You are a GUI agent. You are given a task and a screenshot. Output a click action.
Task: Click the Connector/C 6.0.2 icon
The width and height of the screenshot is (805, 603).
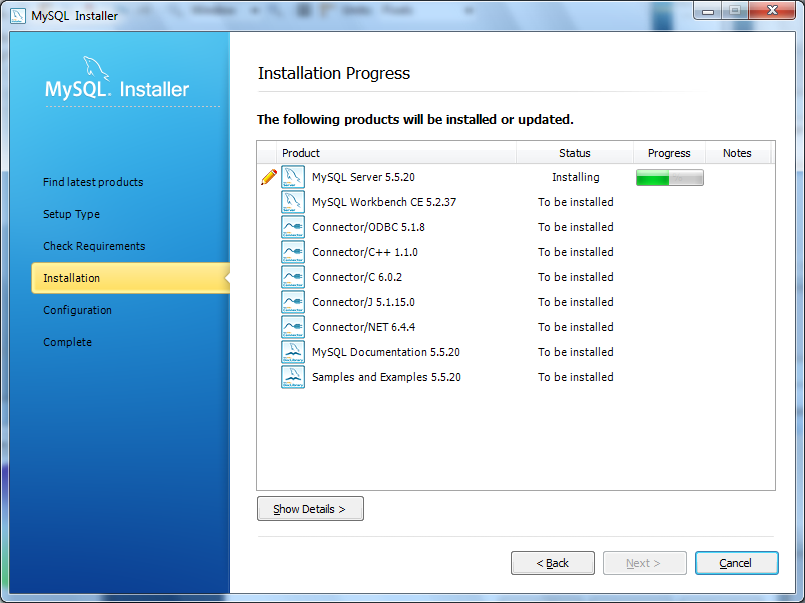pos(293,277)
